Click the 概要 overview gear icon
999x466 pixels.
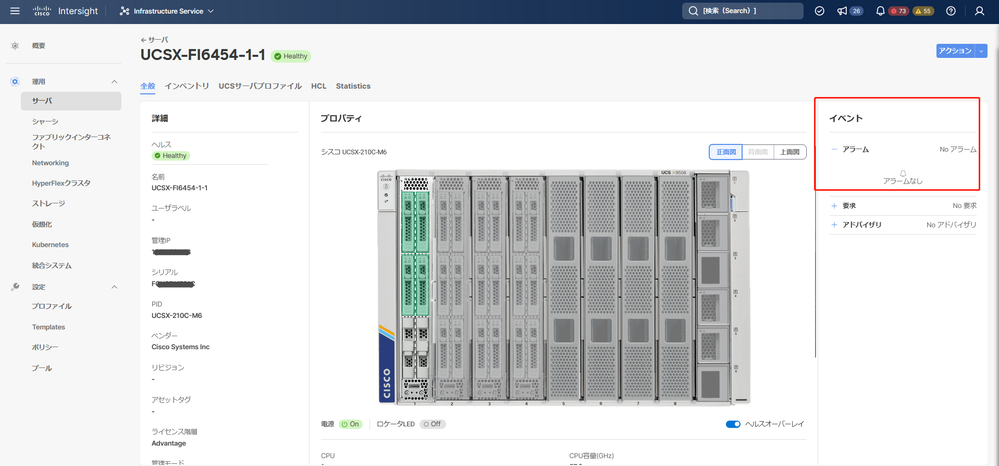15,46
